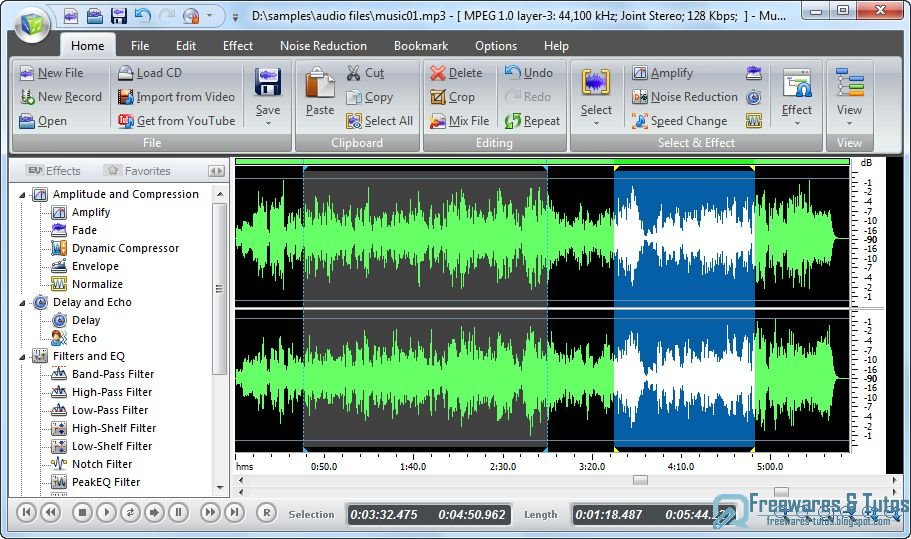Toggle loop playback button
The image size is (911, 539).
tap(130, 512)
